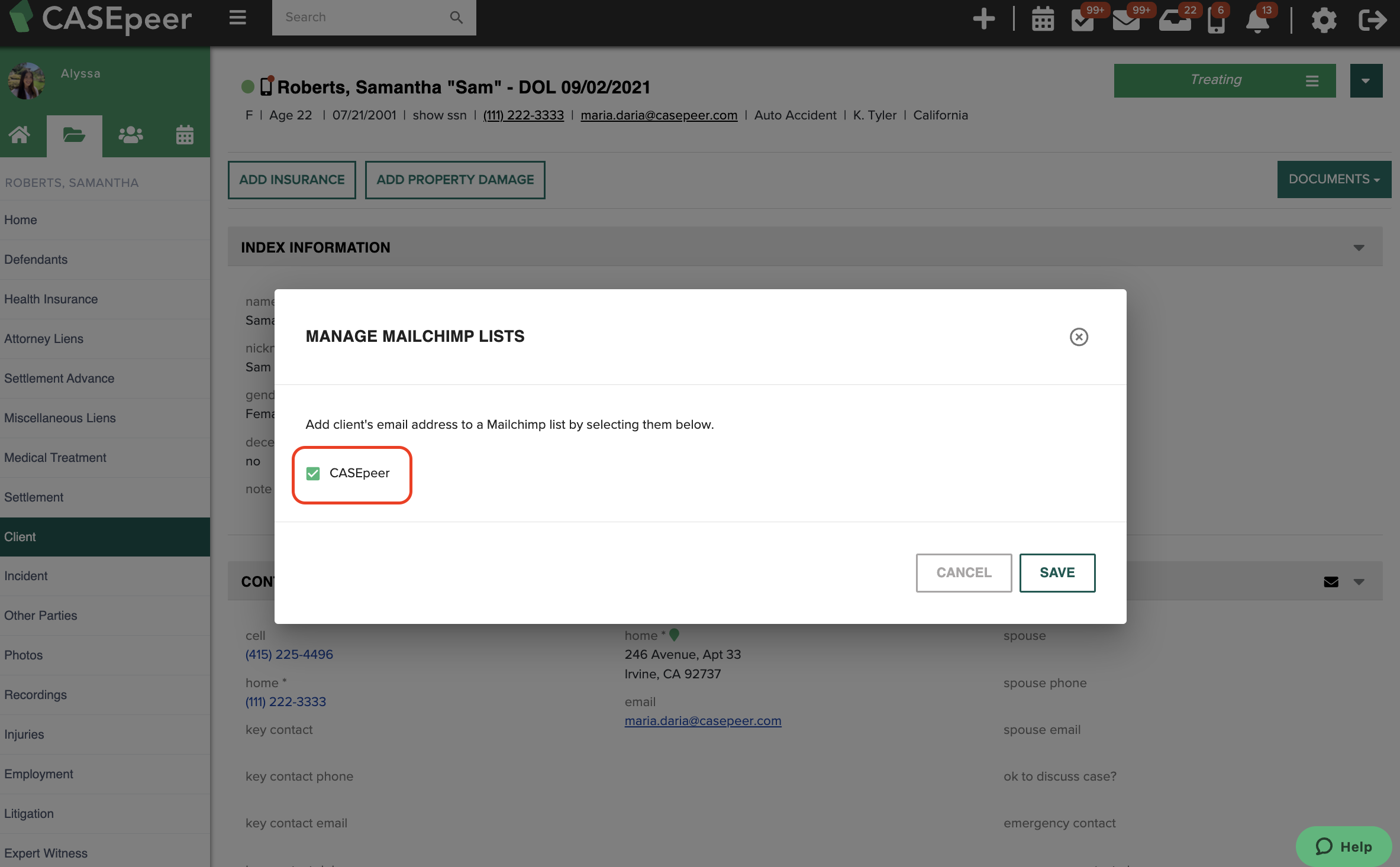This screenshot has height=867, width=1400.
Task: Click Save in the Mailchimp dialog
Action: coord(1057,572)
